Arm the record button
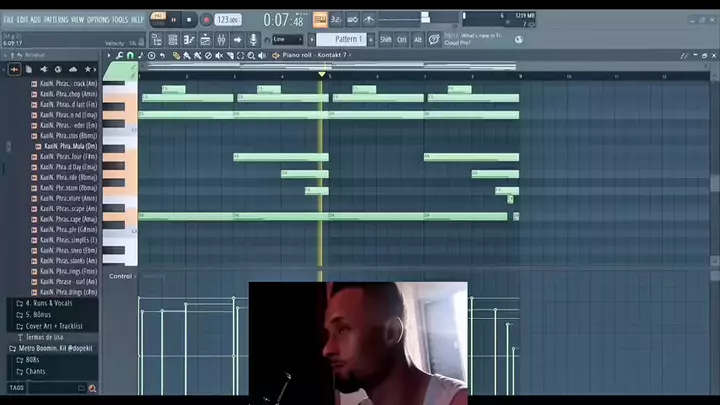This screenshot has height=405, width=720. [206, 20]
